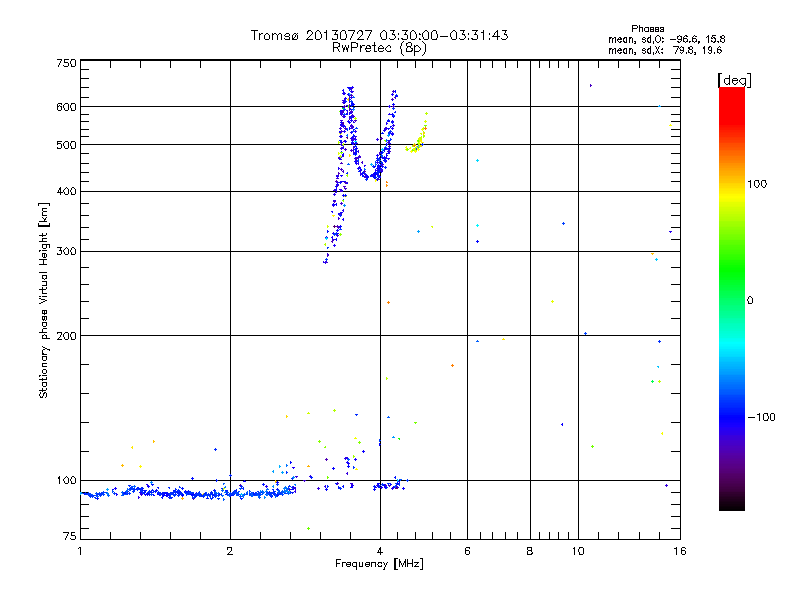Click the y-axis tick label '75'
800x600 pixels.
(x=70, y=536)
